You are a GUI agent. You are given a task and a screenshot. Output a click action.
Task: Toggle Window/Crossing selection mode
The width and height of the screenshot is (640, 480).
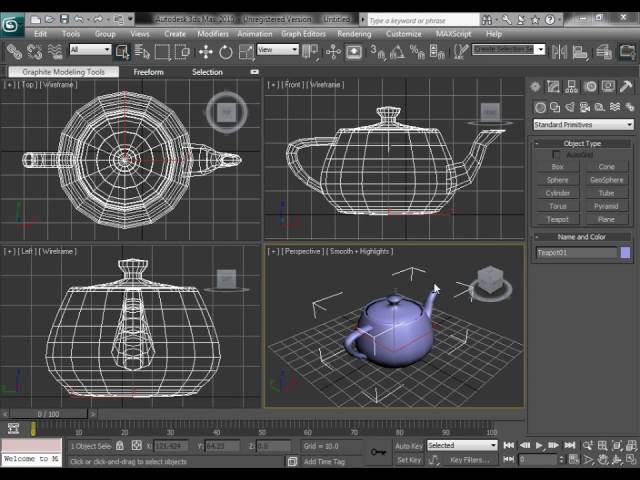click(x=182, y=52)
